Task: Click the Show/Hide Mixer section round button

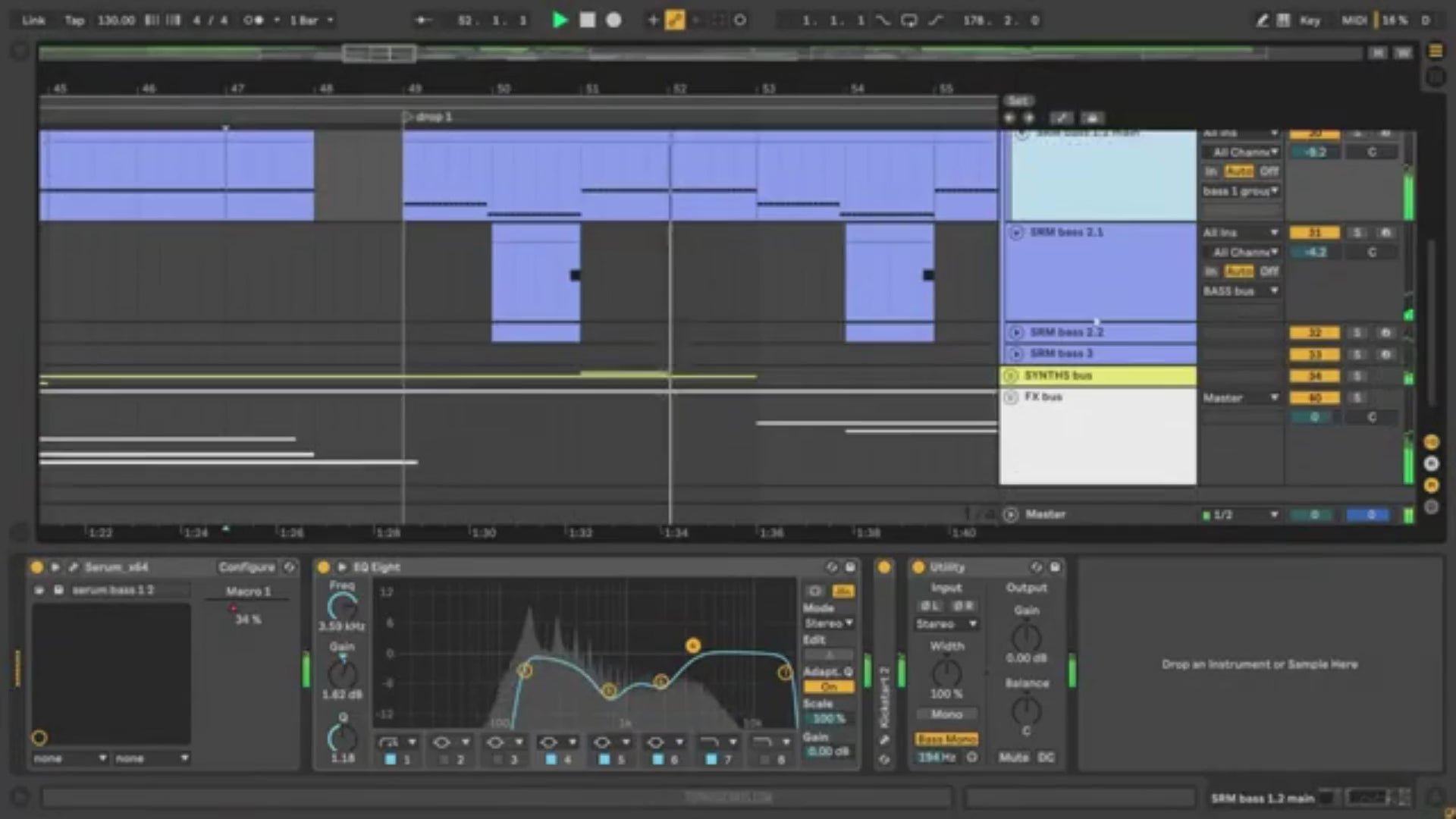Action: (1431, 485)
